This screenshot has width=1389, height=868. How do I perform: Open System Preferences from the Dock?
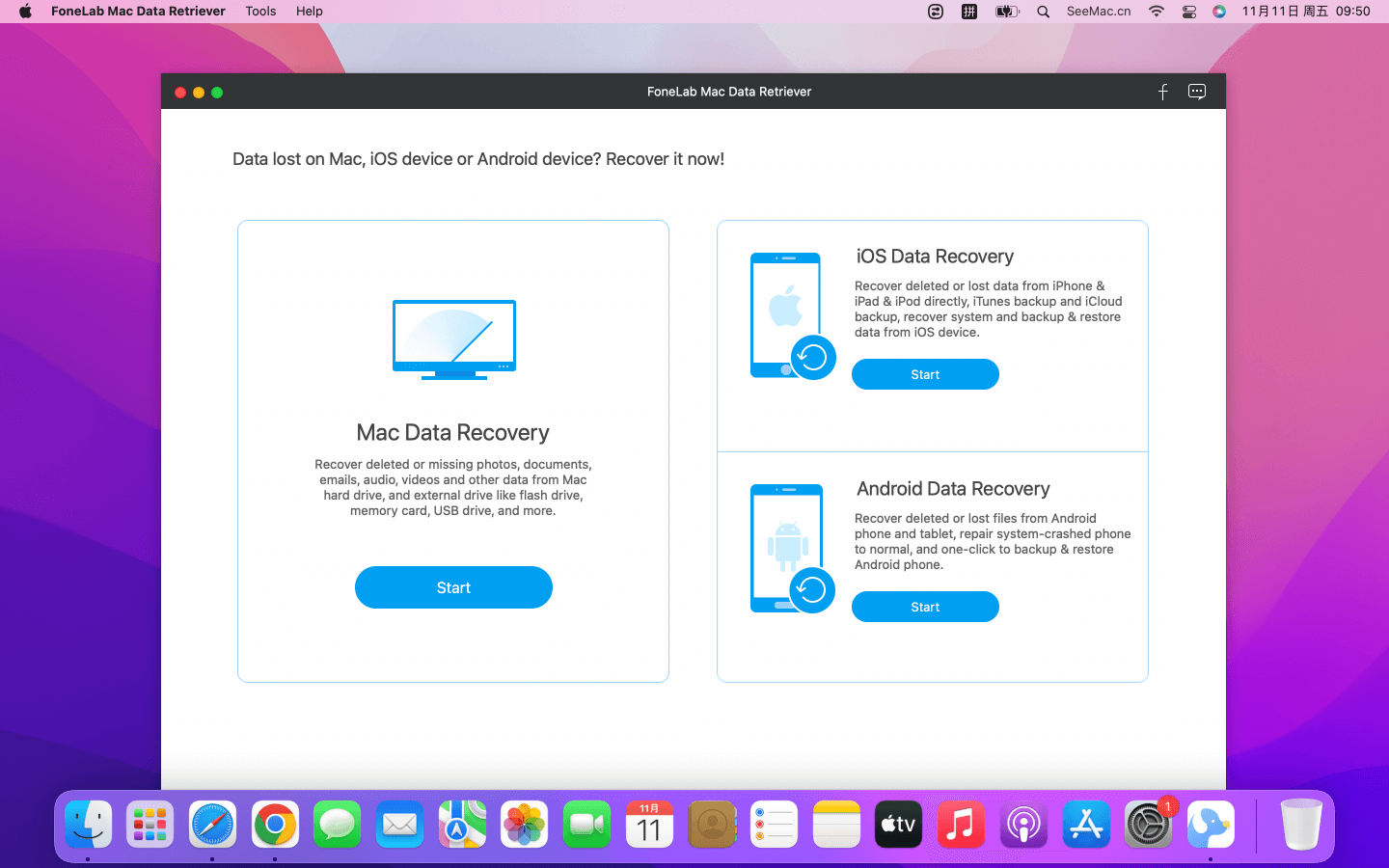[1148, 826]
